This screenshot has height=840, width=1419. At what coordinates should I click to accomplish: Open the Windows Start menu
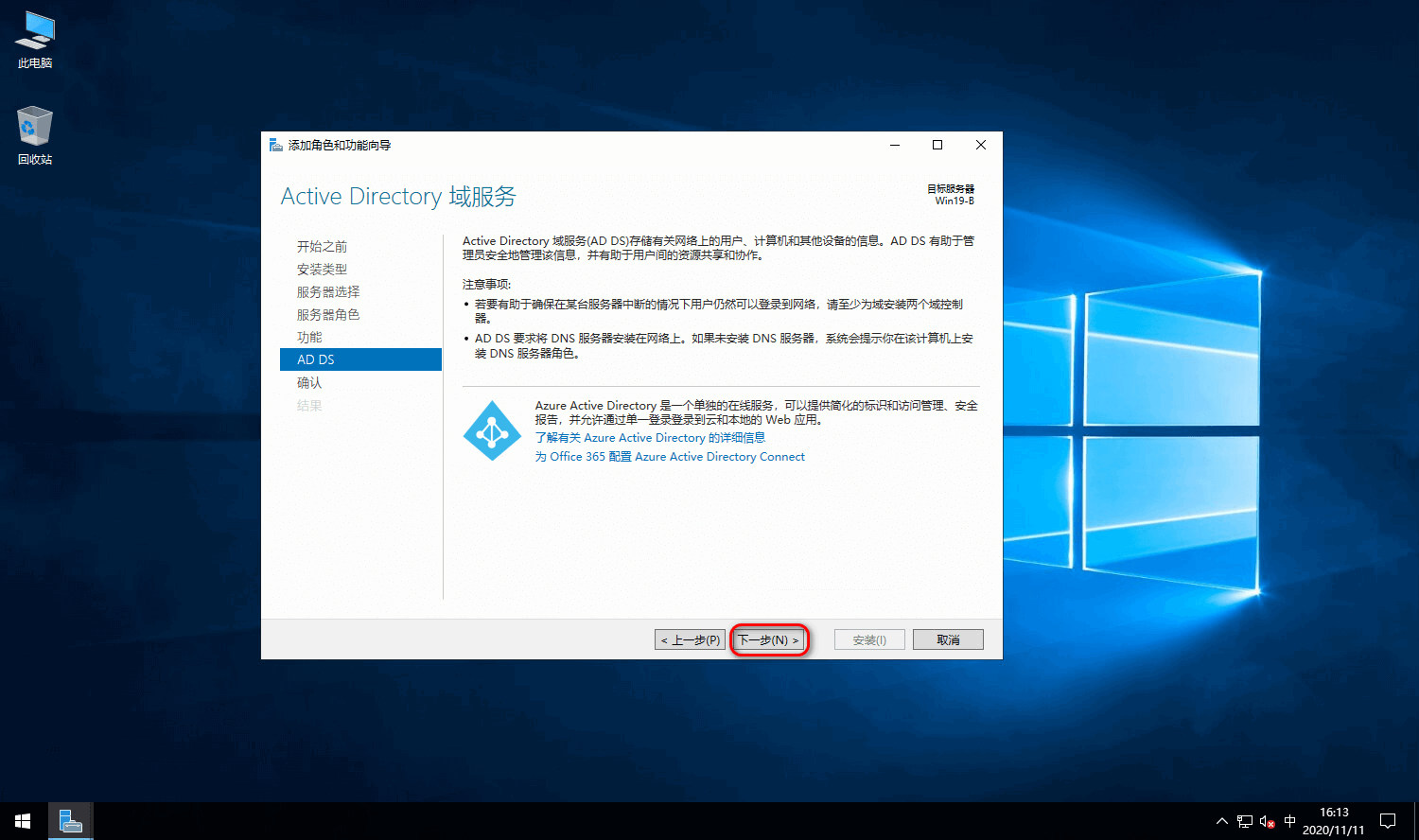pyautogui.click(x=23, y=821)
